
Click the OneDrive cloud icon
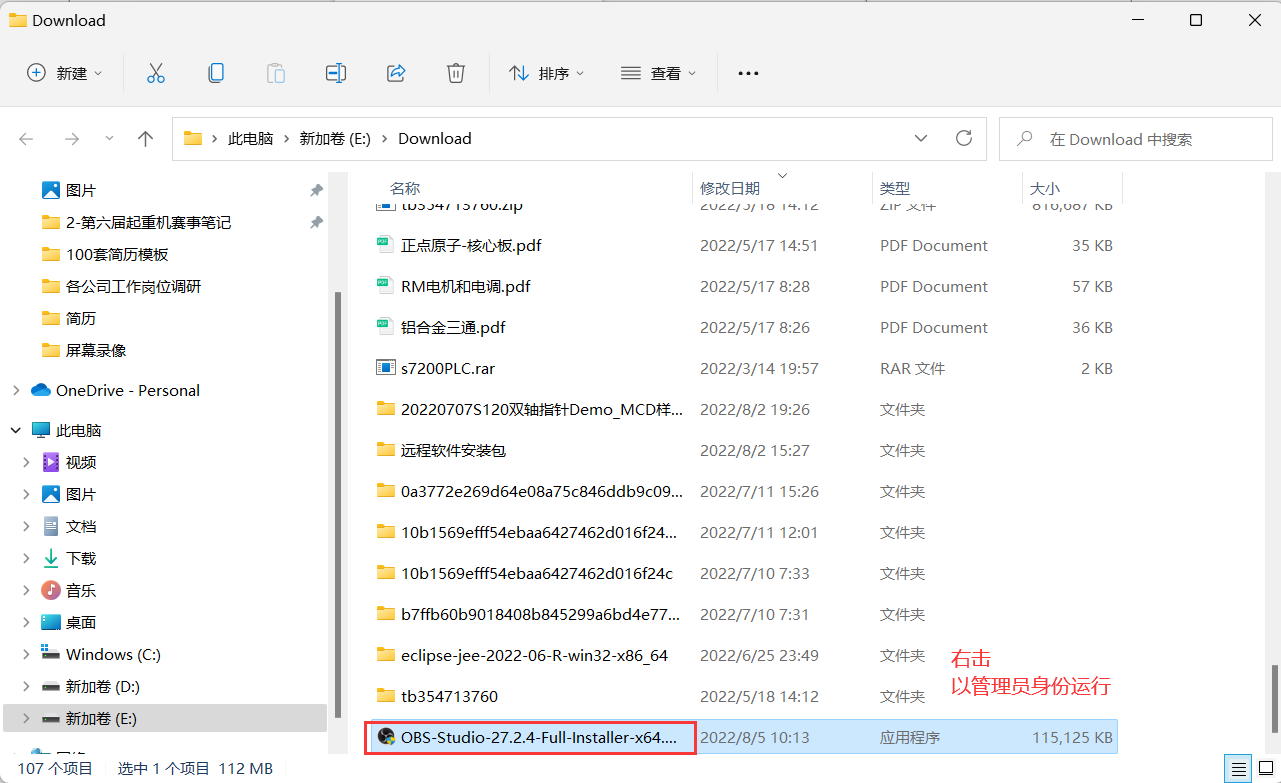tap(41, 390)
